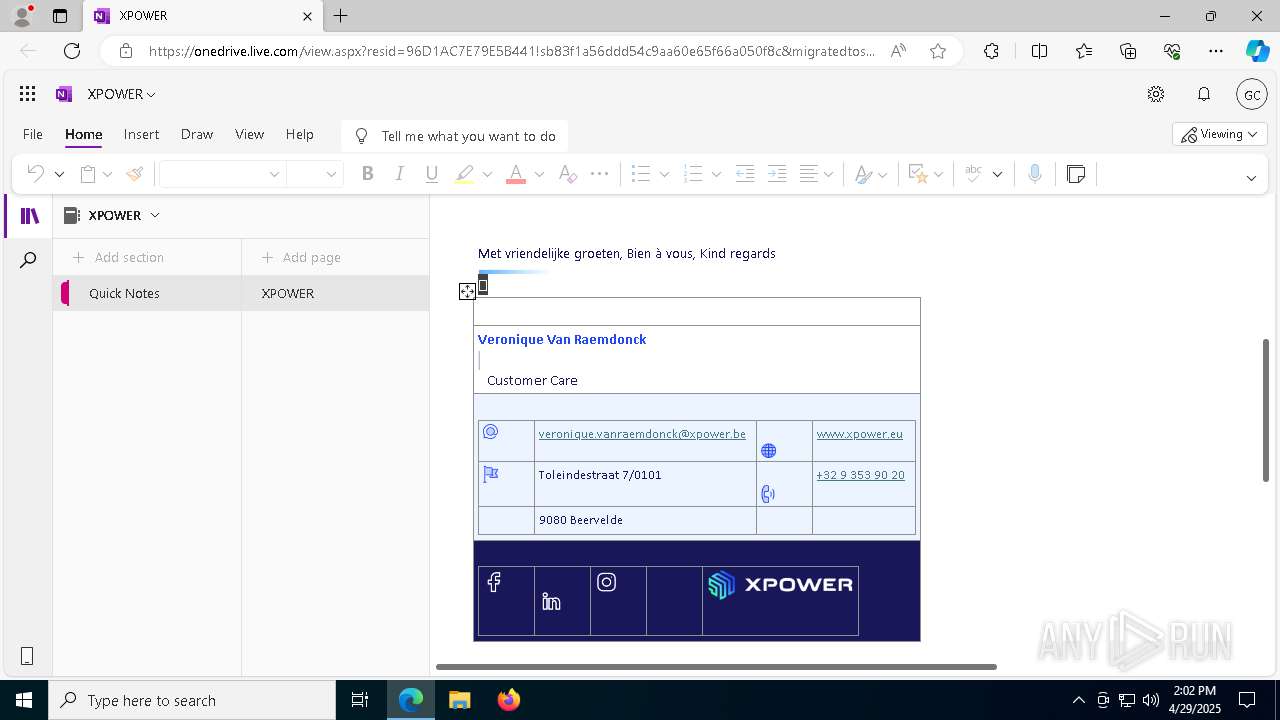This screenshot has width=1280, height=720.
Task: Apply the red font color
Action: tap(516, 174)
